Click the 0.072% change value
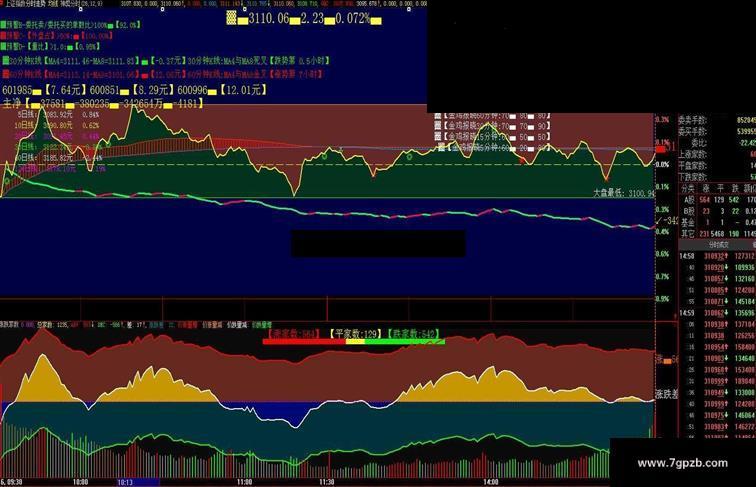The width and height of the screenshot is (756, 487). pos(353,19)
